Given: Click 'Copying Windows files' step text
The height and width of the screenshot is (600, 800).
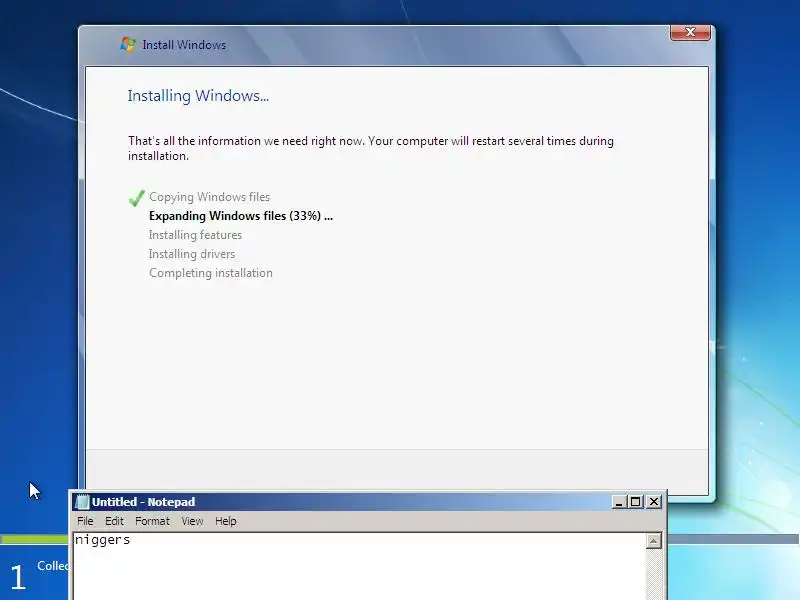Looking at the screenshot, I should (x=209, y=197).
